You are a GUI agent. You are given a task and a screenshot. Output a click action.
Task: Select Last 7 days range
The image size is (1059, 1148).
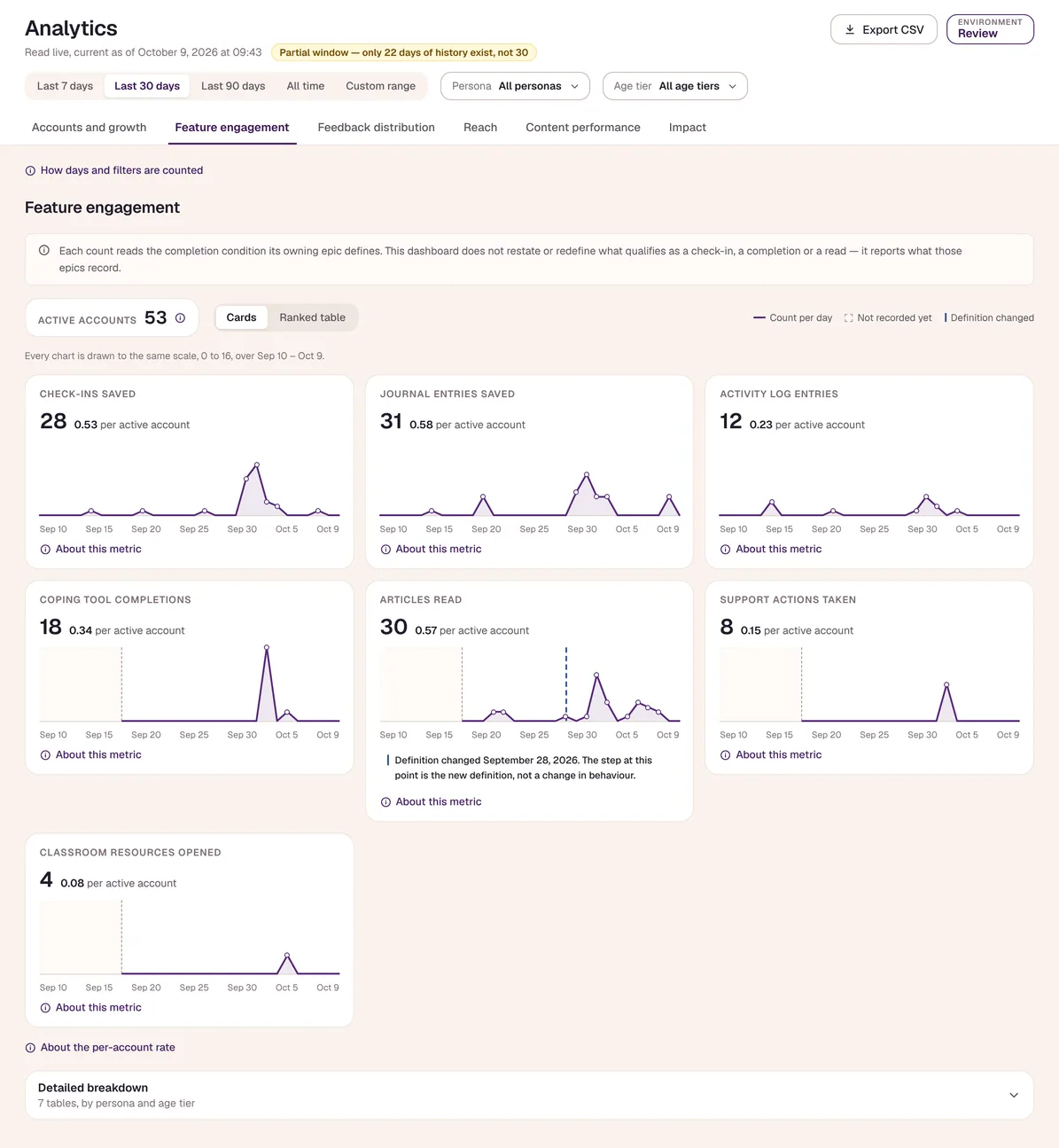click(65, 86)
